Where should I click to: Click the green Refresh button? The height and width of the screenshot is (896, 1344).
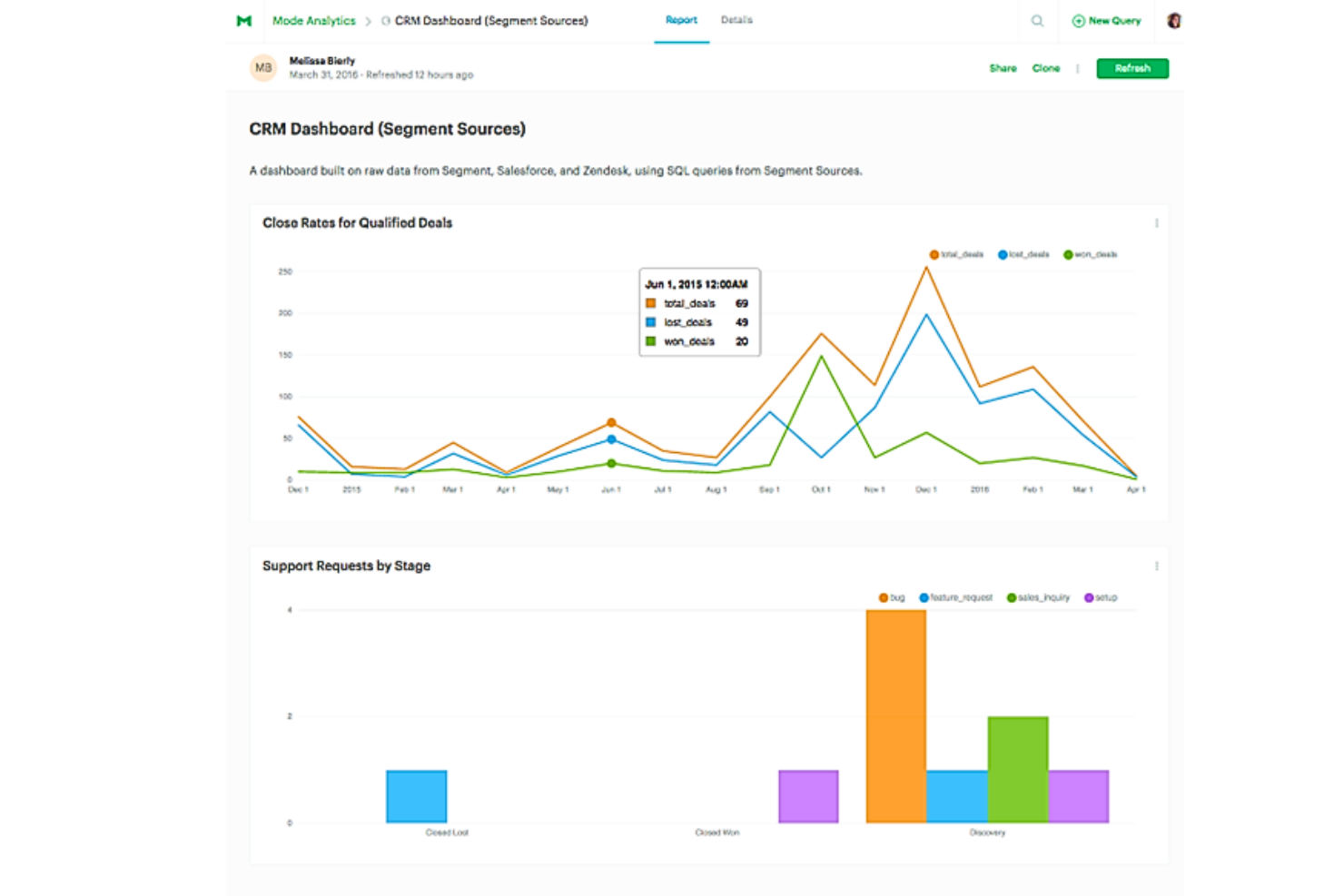(1132, 67)
